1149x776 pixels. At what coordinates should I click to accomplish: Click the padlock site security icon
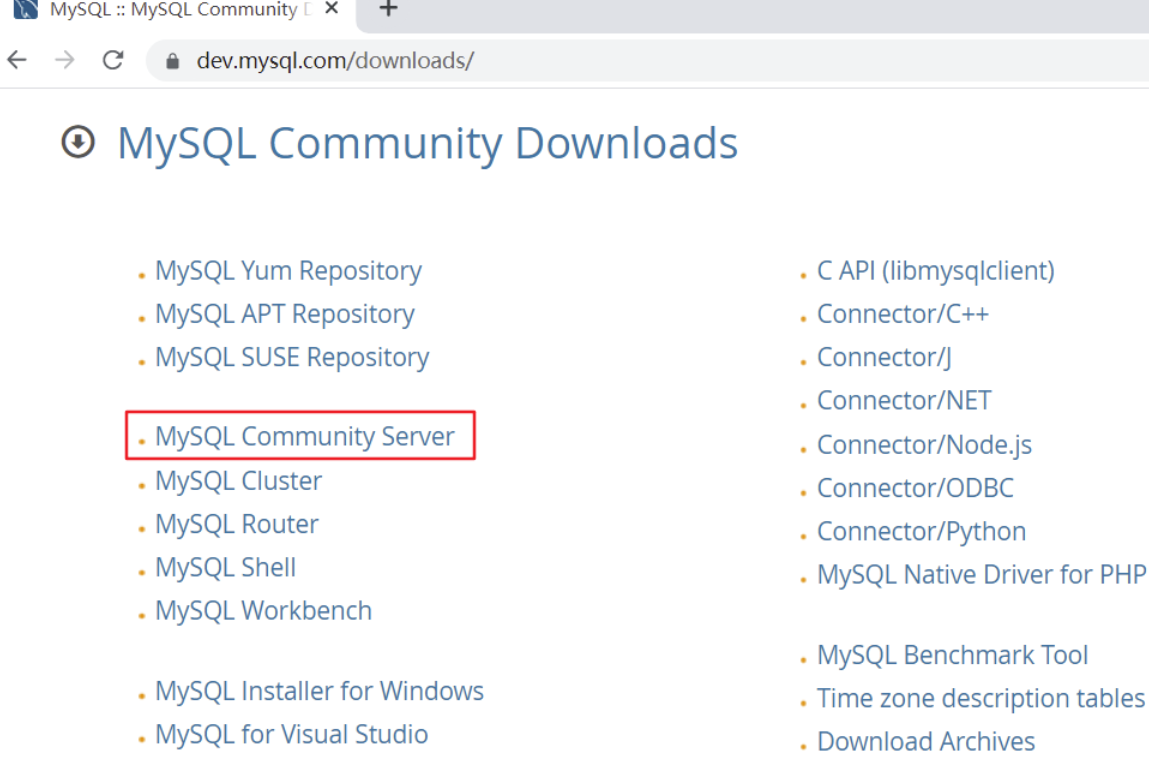click(x=172, y=61)
